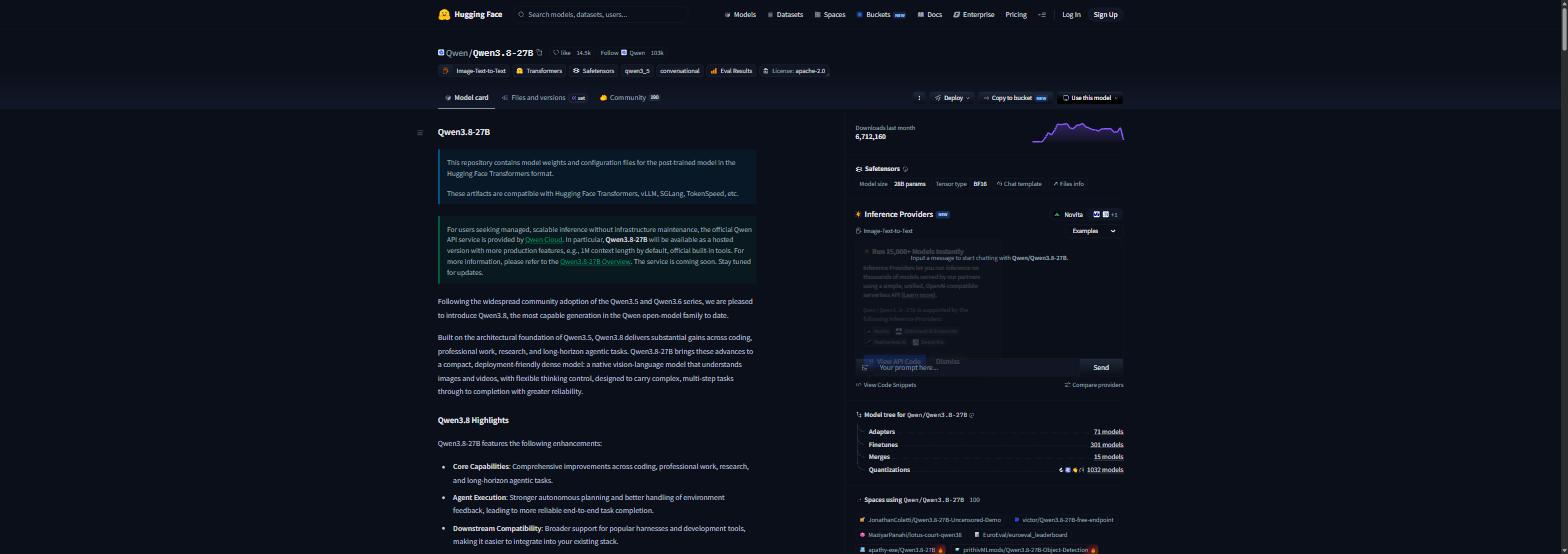Open the License apache-2.0 tag
Screen dimensions: 1568x554
[x=794, y=71]
